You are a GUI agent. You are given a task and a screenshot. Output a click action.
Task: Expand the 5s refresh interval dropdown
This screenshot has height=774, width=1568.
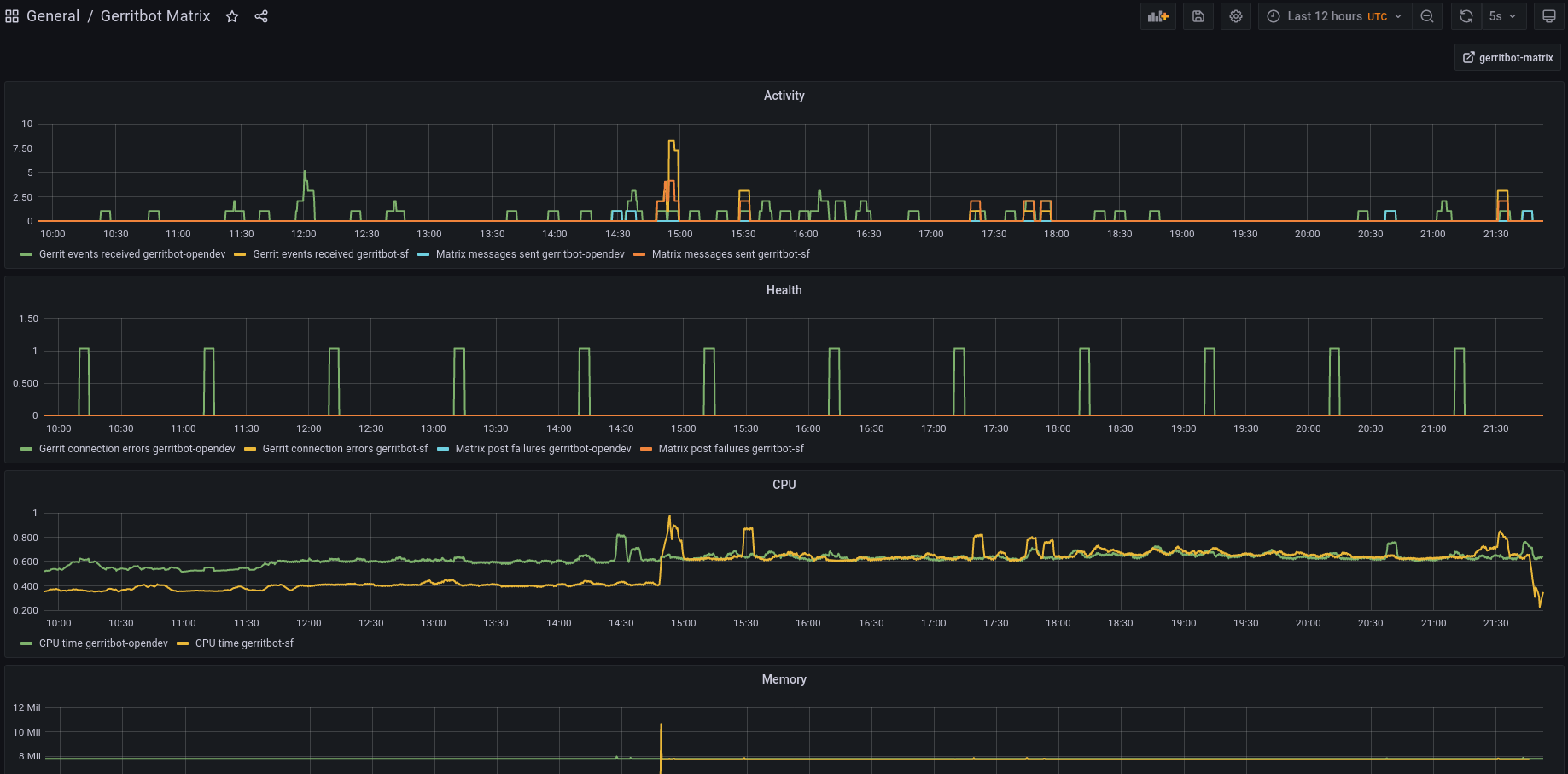[x=1504, y=16]
